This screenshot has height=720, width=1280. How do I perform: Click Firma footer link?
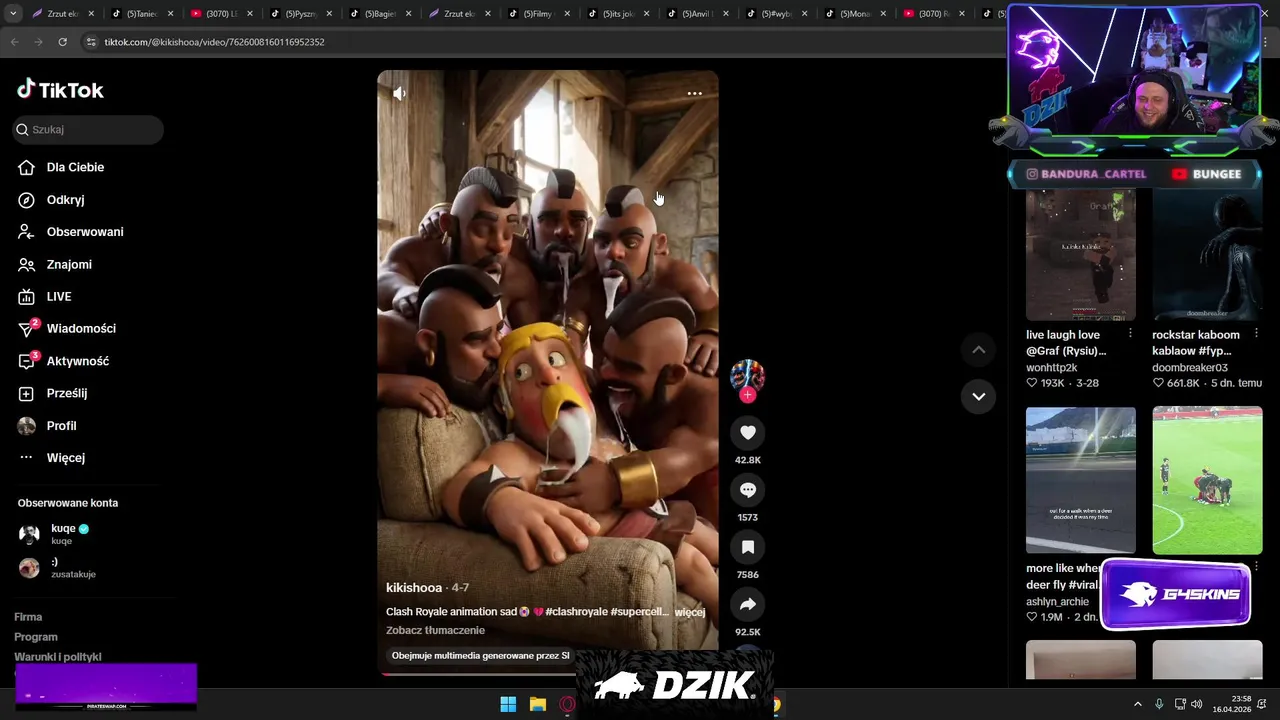tap(28, 617)
